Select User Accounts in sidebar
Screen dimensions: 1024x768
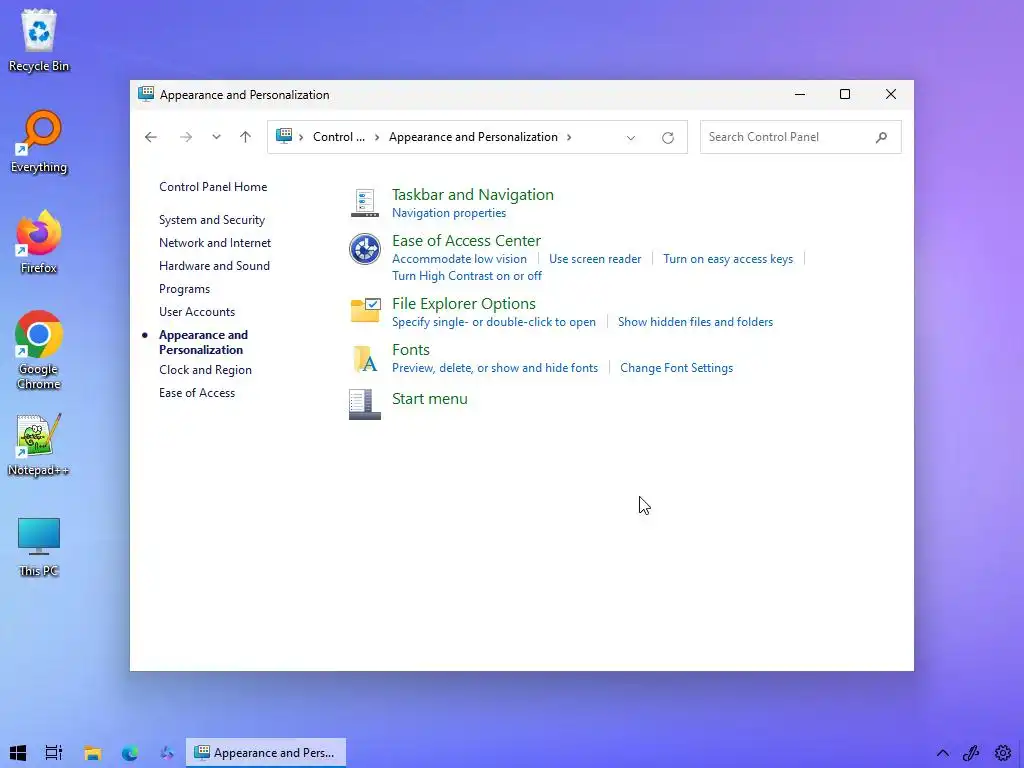[197, 312]
